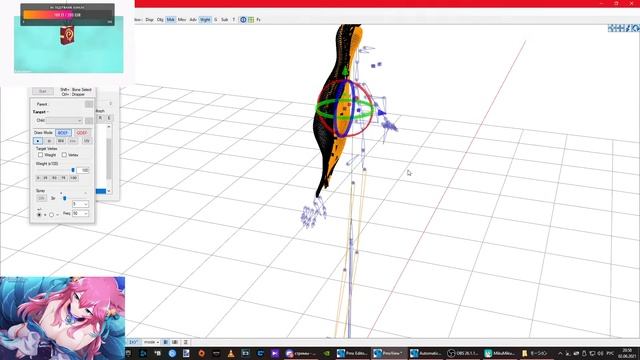The width and height of the screenshot is (640, 360).
Task: Click the blue circular icon in toolbar
Action: 243,20
